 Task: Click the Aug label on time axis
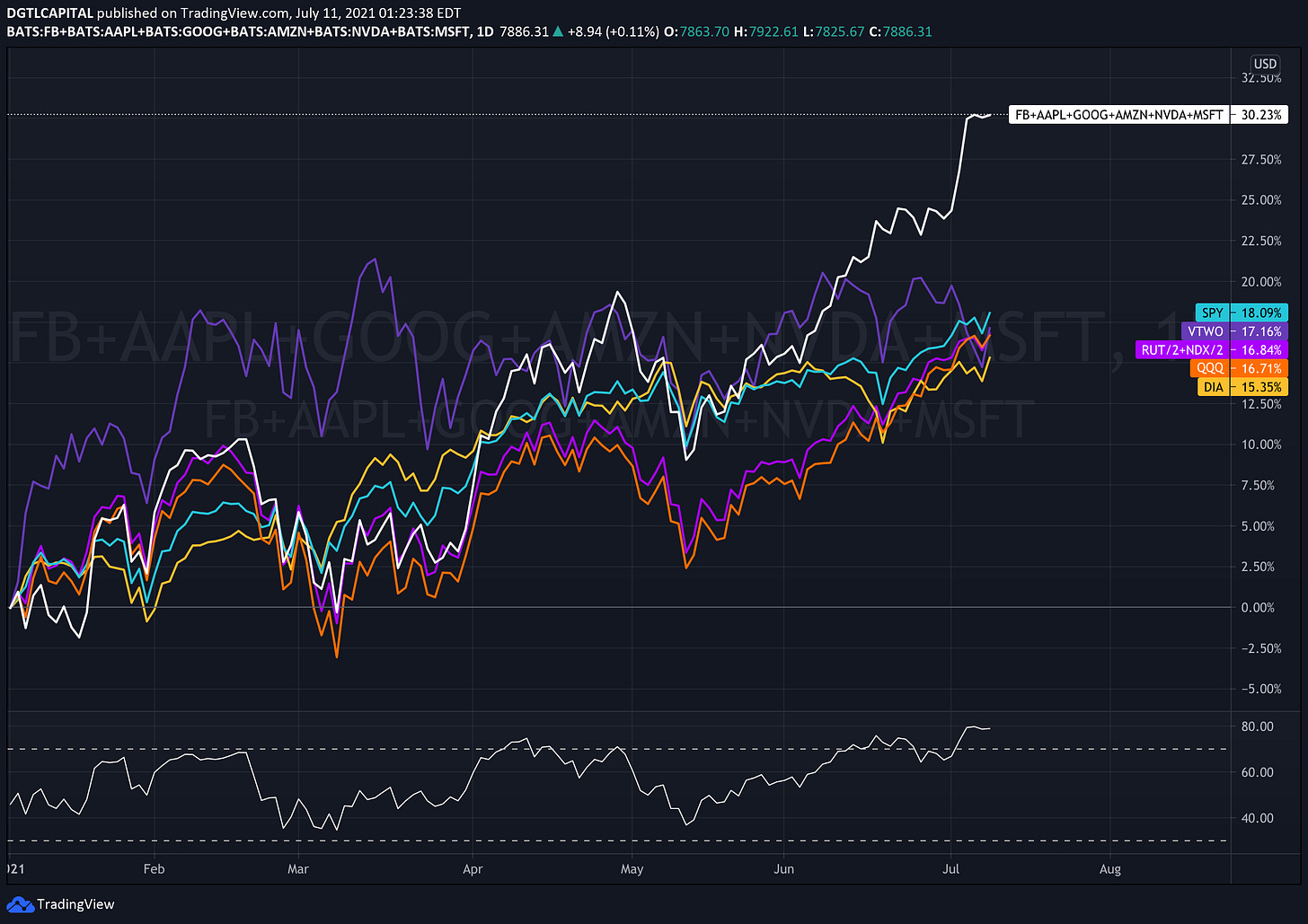pos(1110,869)
